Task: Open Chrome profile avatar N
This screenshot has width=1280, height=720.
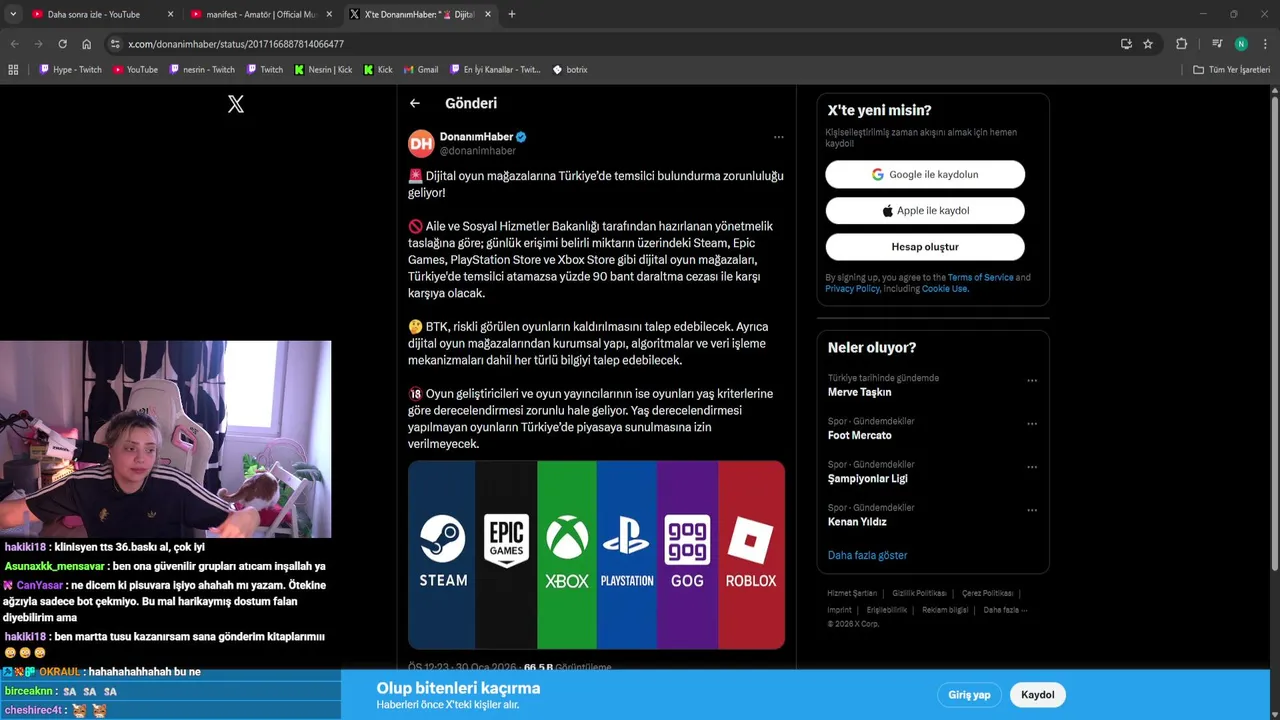Action: (1241, 44)
